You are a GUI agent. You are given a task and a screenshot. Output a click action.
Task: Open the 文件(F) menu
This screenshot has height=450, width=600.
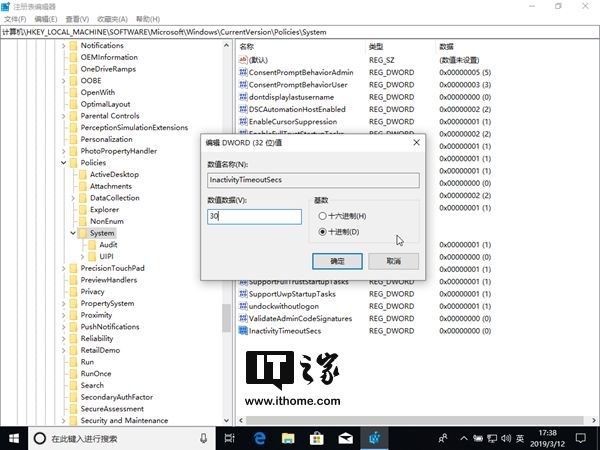pos(15,19)
